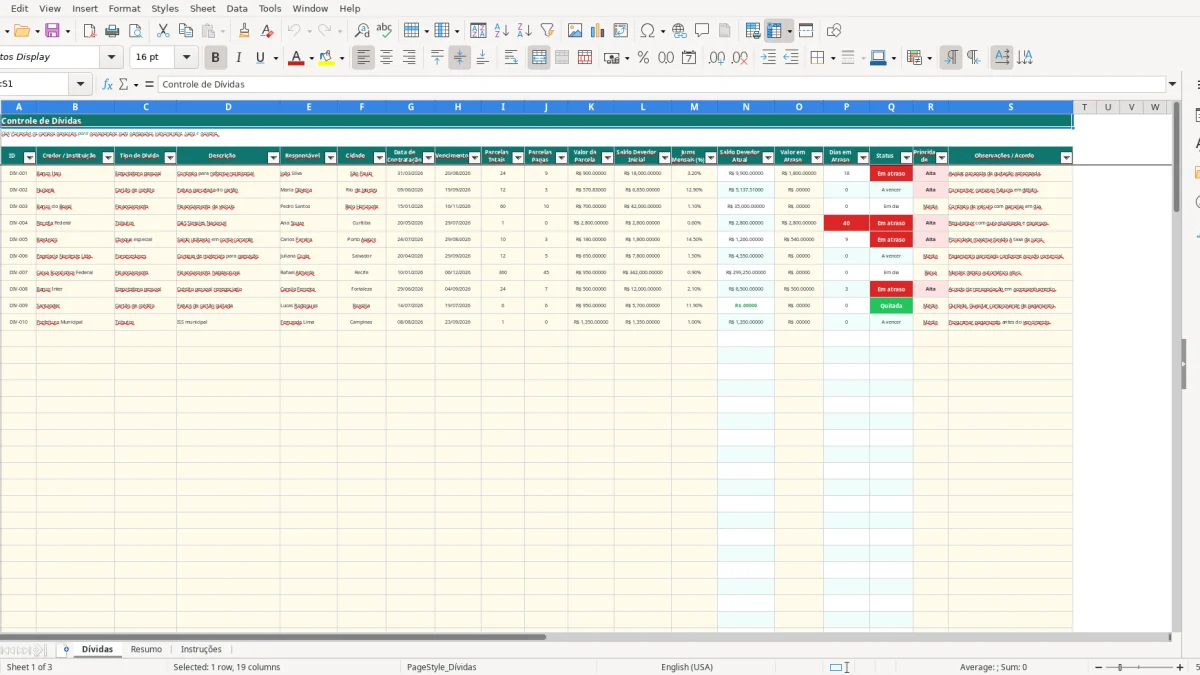Insert a chart

point(598,31)
